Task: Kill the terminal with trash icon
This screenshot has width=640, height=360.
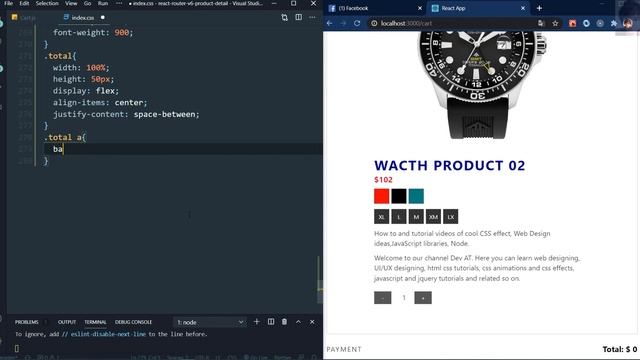Action: click(x=284, y=322)
